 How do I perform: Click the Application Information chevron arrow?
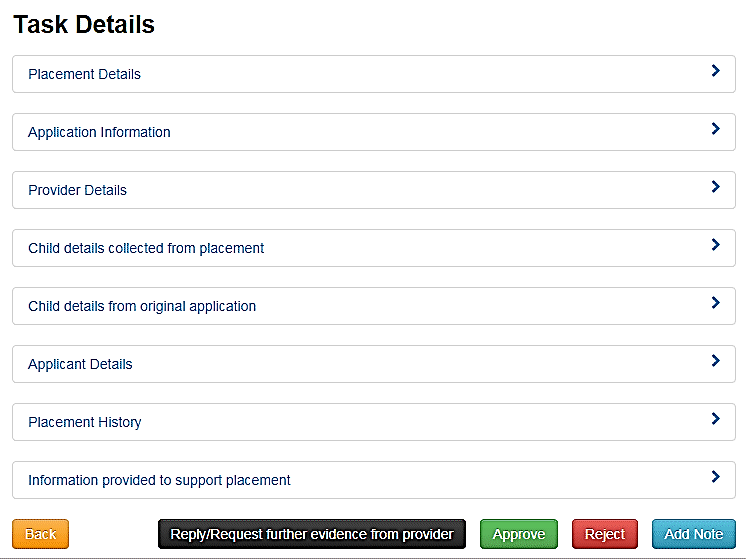coord(715,129)
